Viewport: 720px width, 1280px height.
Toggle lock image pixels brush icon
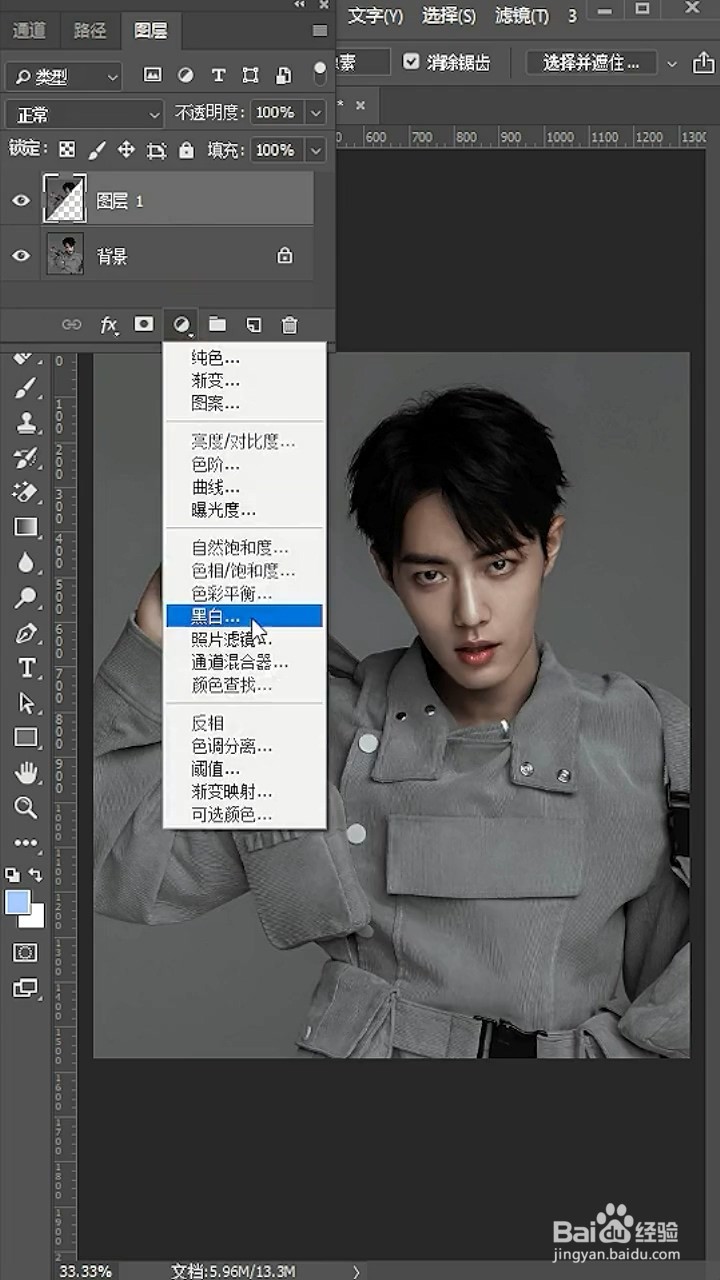(x=97, y=150)
